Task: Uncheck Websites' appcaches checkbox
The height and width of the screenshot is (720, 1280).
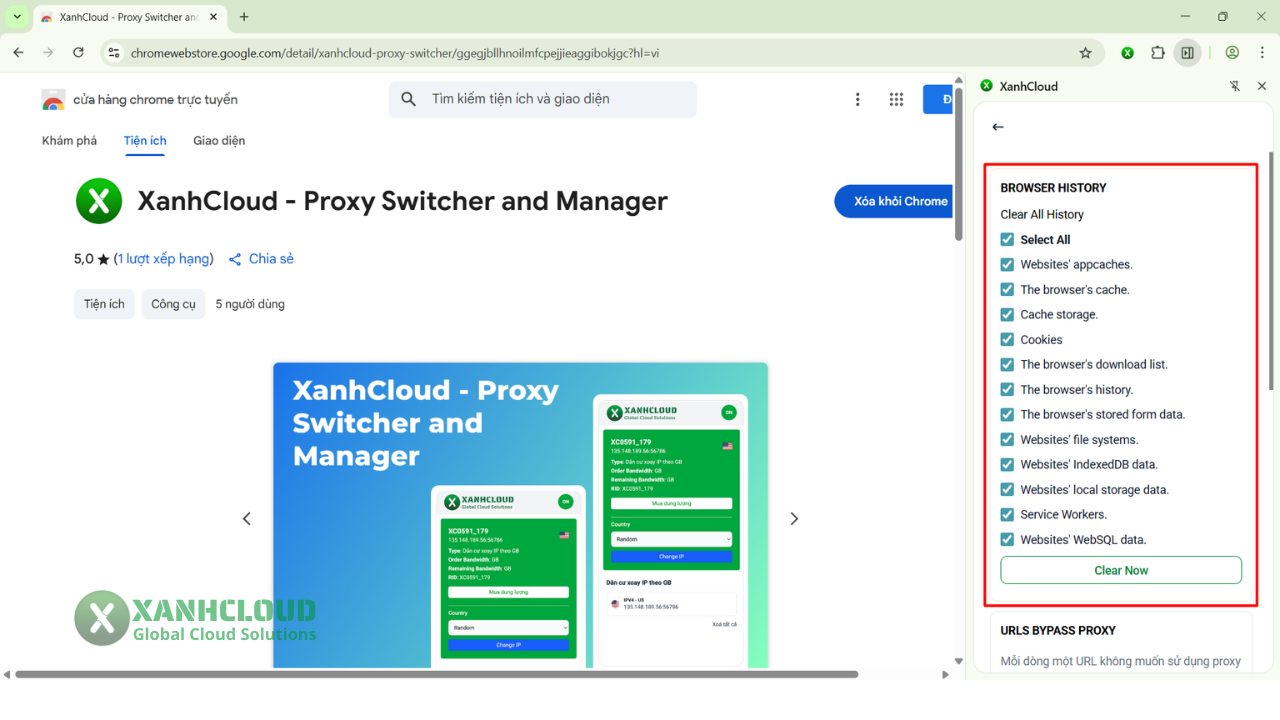Action: 1007,264
